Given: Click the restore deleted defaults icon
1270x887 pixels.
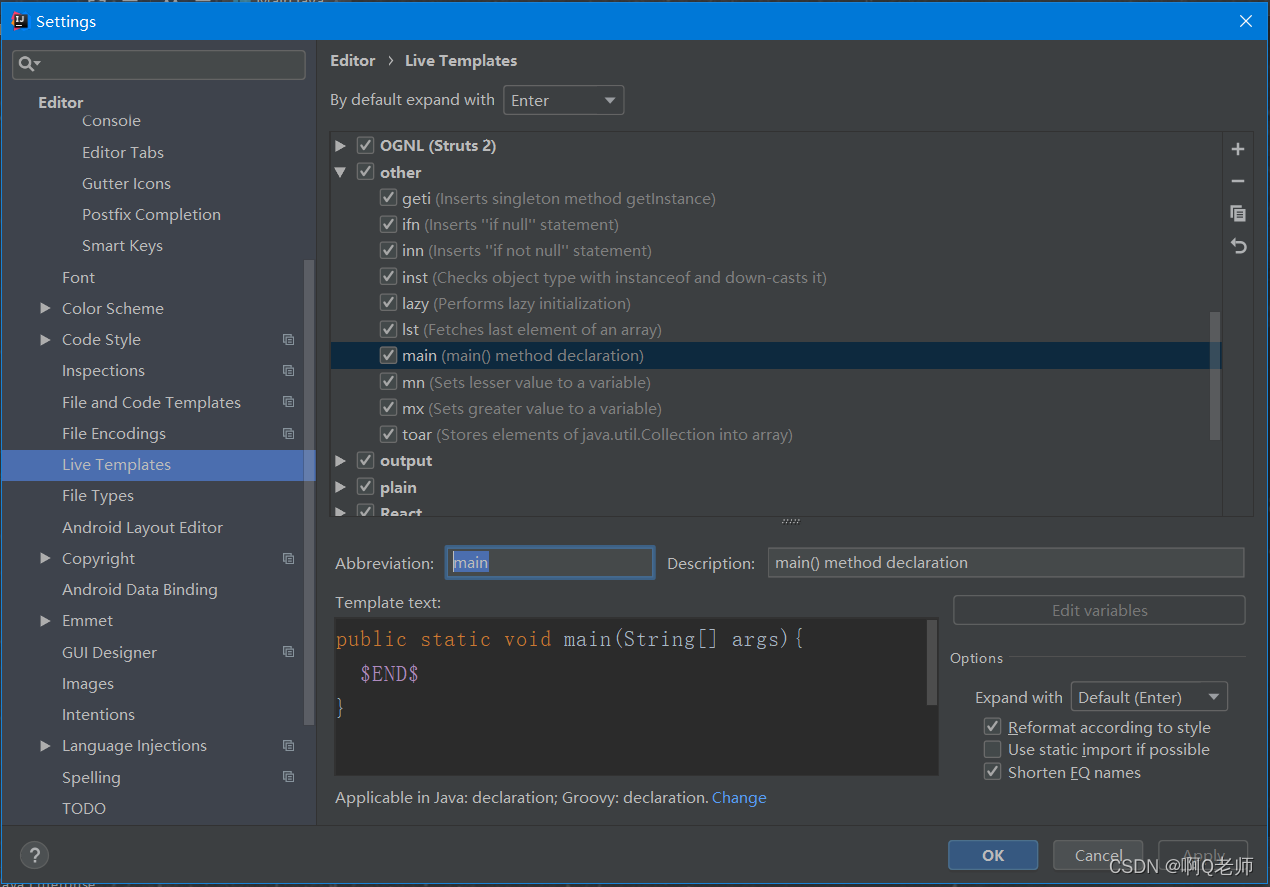Looking at the screenshot, I should click(x=1238, y=246).
